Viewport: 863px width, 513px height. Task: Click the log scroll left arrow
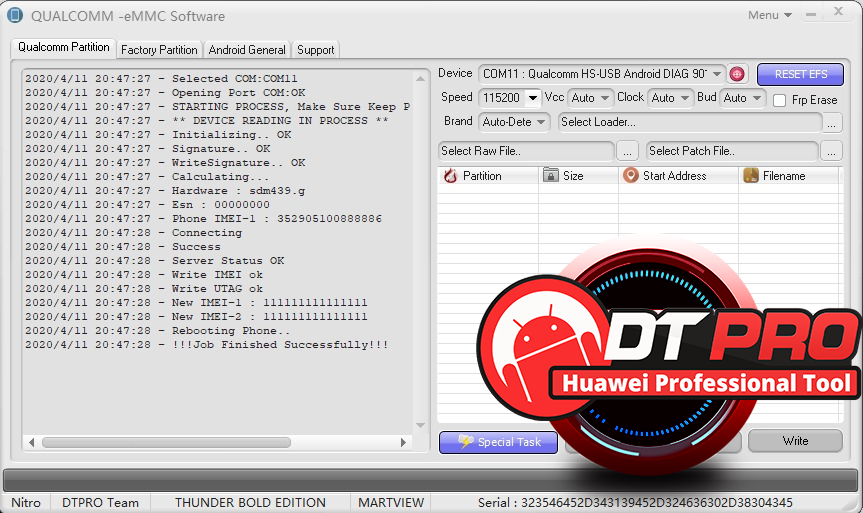31,443
